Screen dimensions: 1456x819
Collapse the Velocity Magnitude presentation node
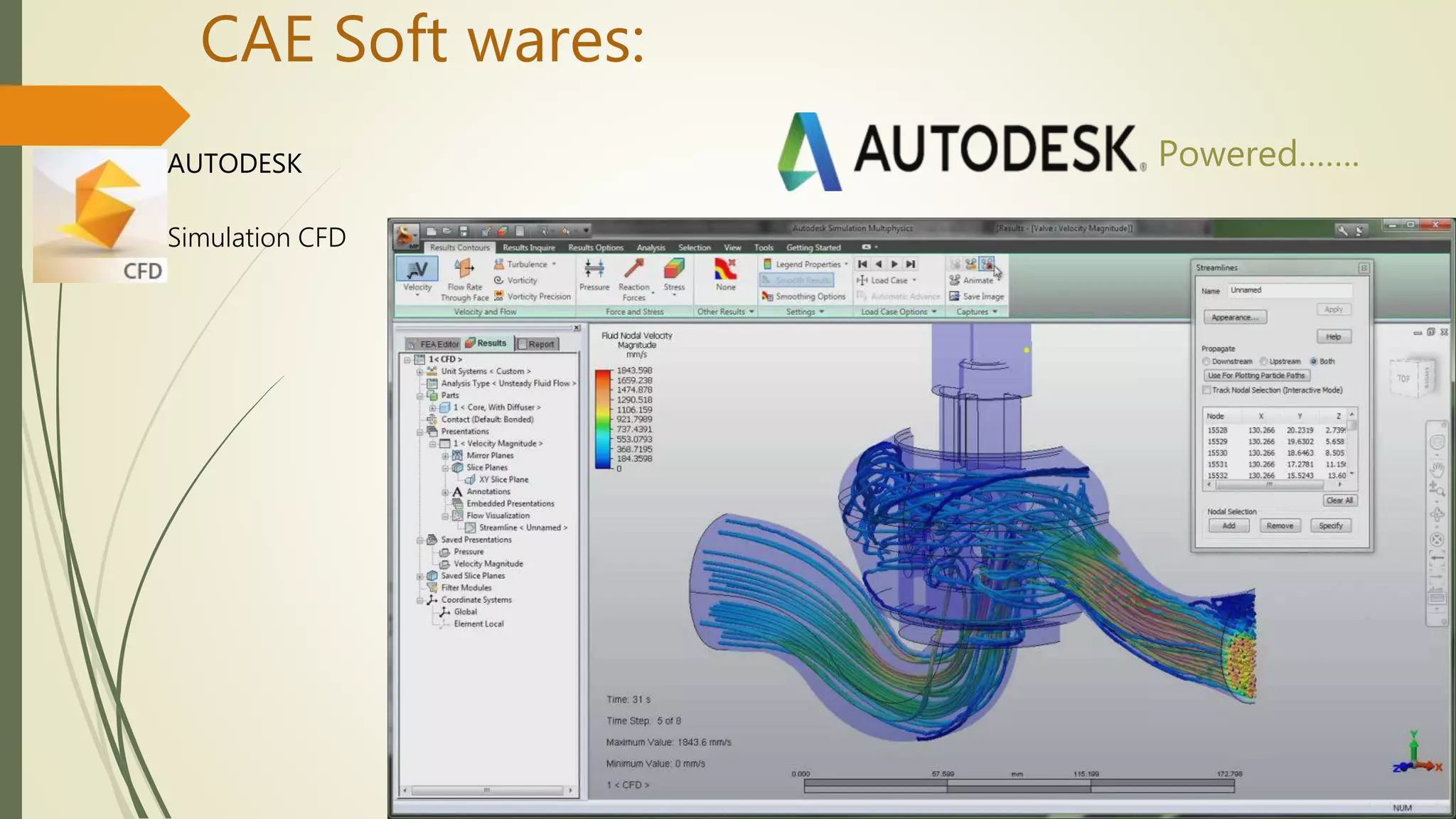(x=432, y=444)
